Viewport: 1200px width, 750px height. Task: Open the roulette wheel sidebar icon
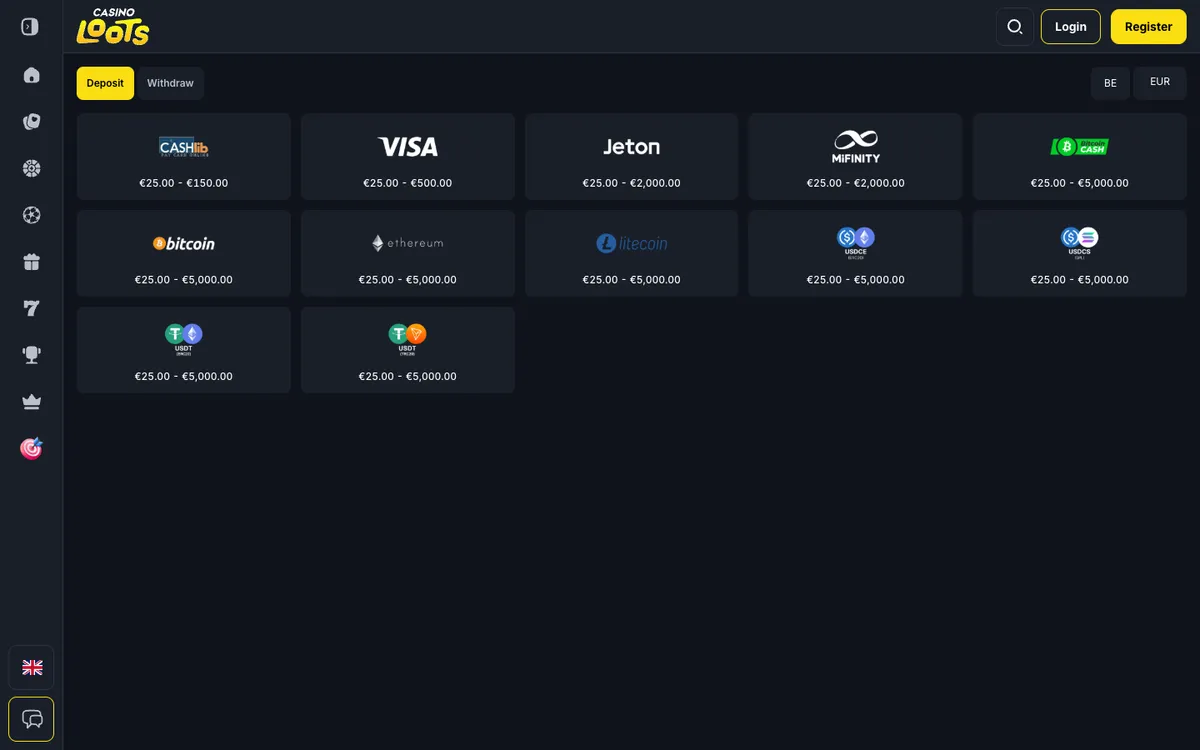[x=31, y=168]
